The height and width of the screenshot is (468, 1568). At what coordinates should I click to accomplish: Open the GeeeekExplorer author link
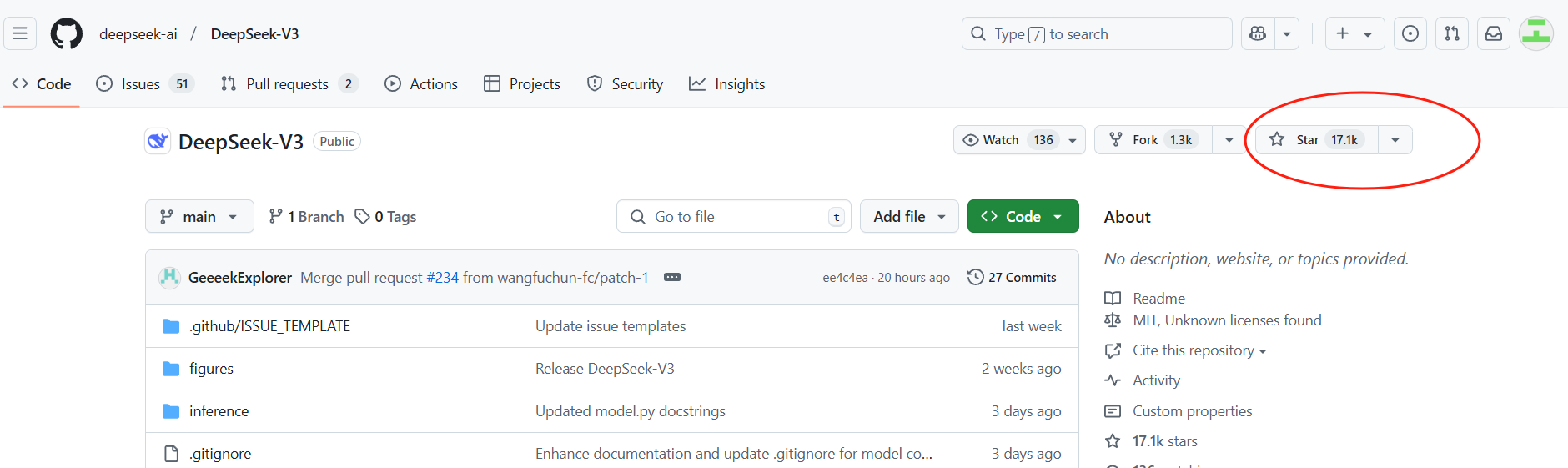click(x=240, y=278)
